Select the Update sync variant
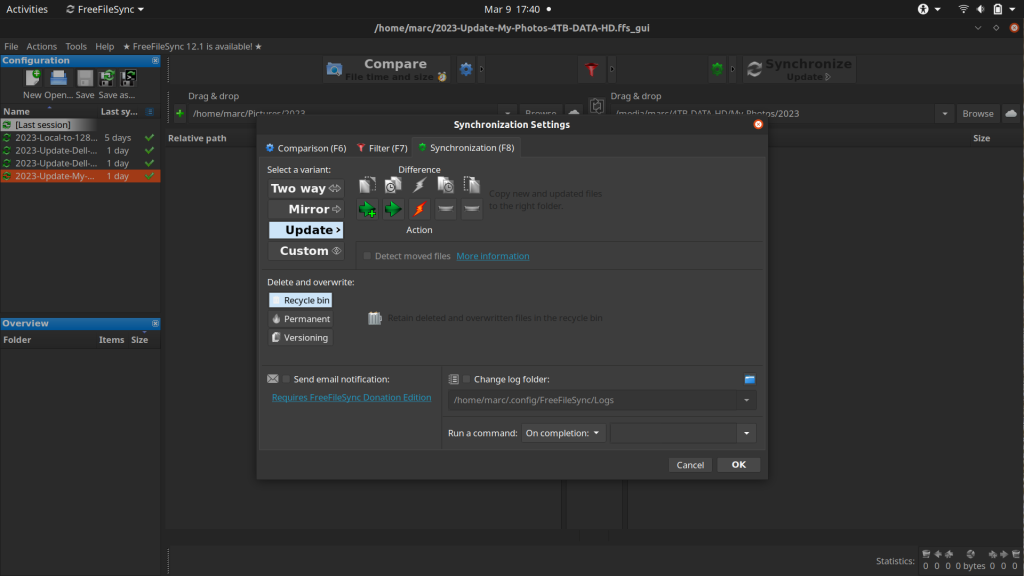The width and height of the screenshot is (1024, 576). click(306, 230)
